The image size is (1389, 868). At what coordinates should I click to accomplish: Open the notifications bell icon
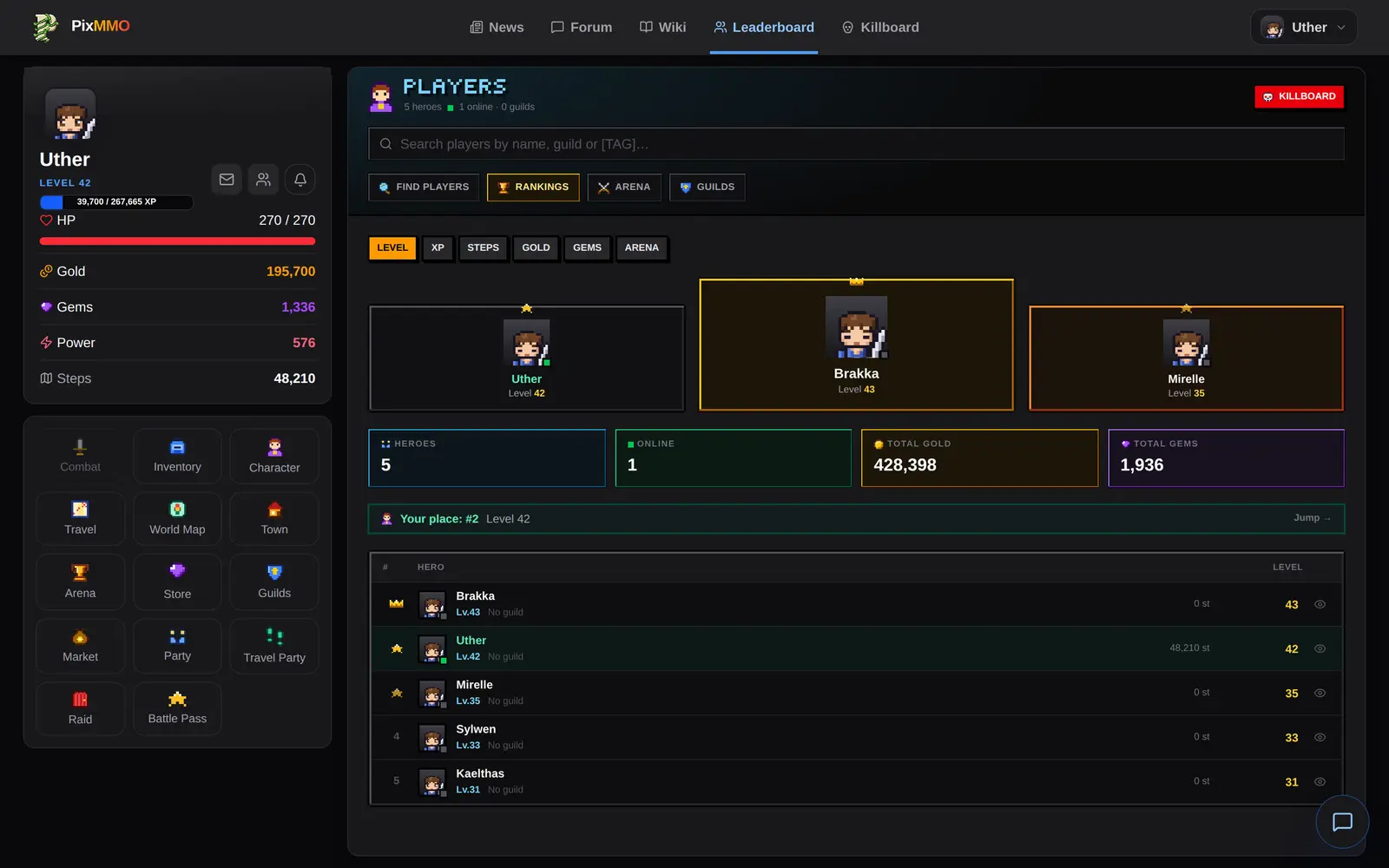[300, 180]
